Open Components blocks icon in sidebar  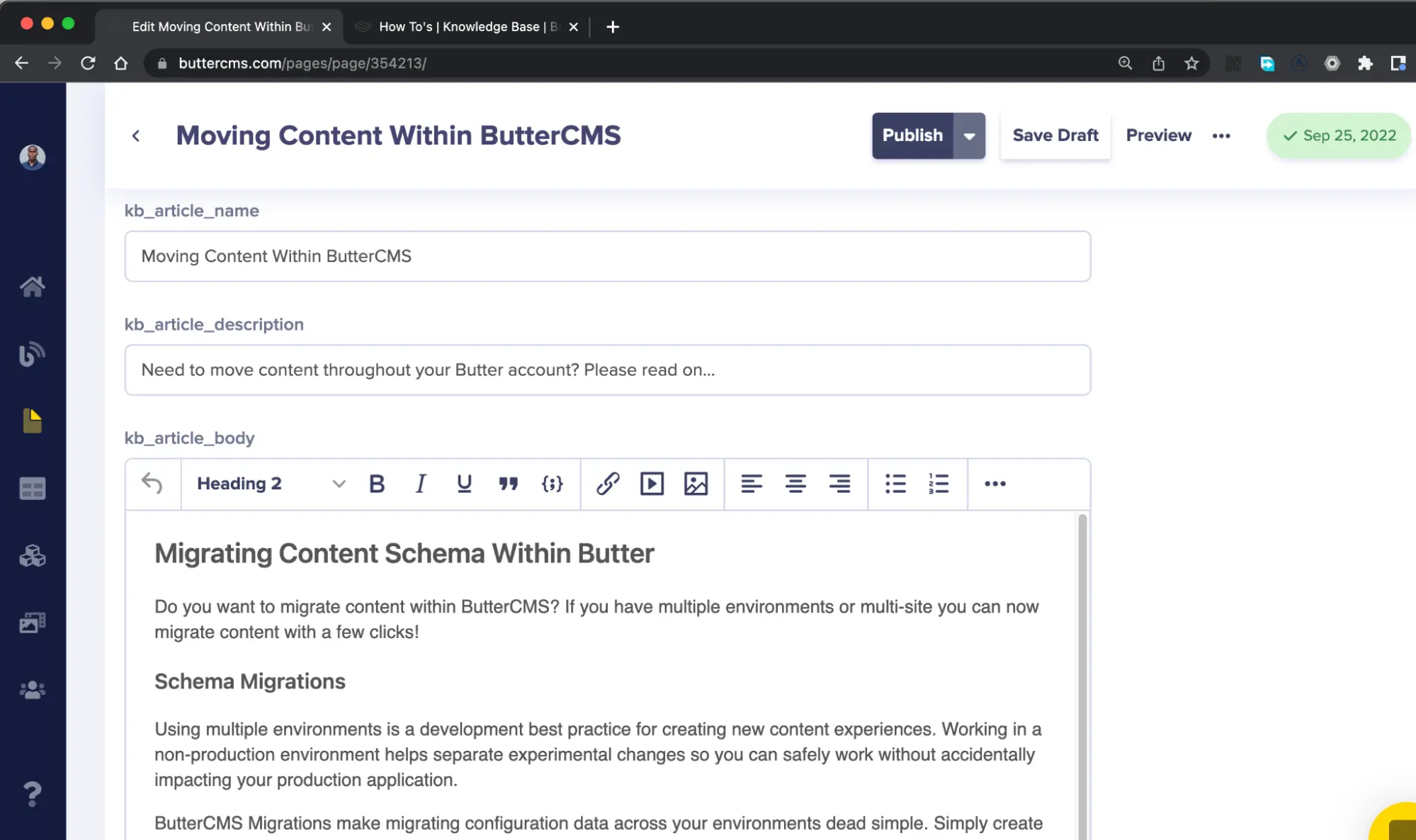[x=32, y=555]
